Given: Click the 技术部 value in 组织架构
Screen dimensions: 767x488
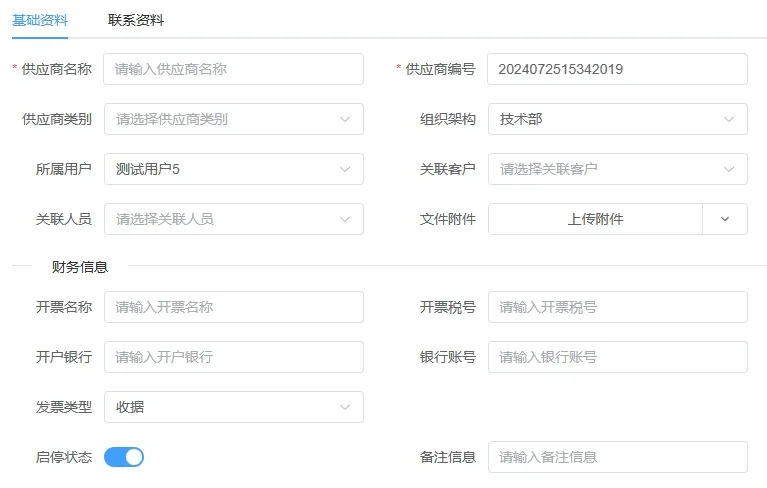Looking at the screenshot, I should [521, 119].
